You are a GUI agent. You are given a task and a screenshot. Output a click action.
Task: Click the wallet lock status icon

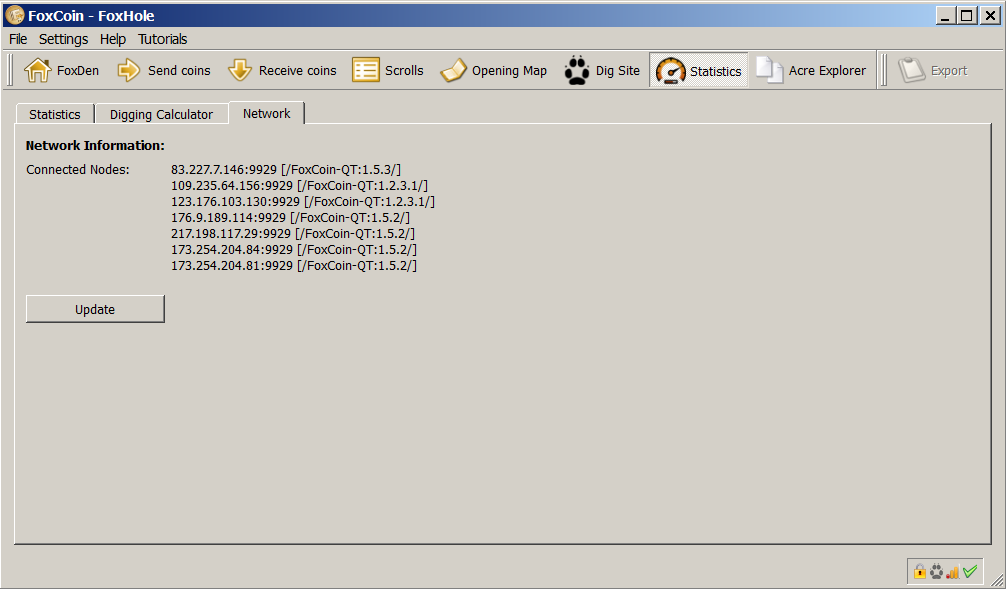pos(919,570)
